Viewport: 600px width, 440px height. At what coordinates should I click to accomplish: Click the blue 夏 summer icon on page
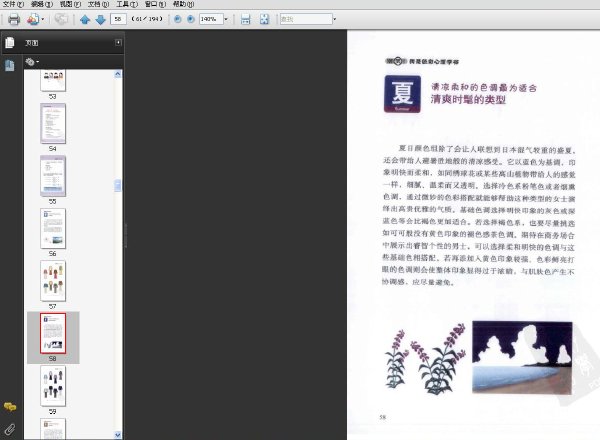coord(402,94)
